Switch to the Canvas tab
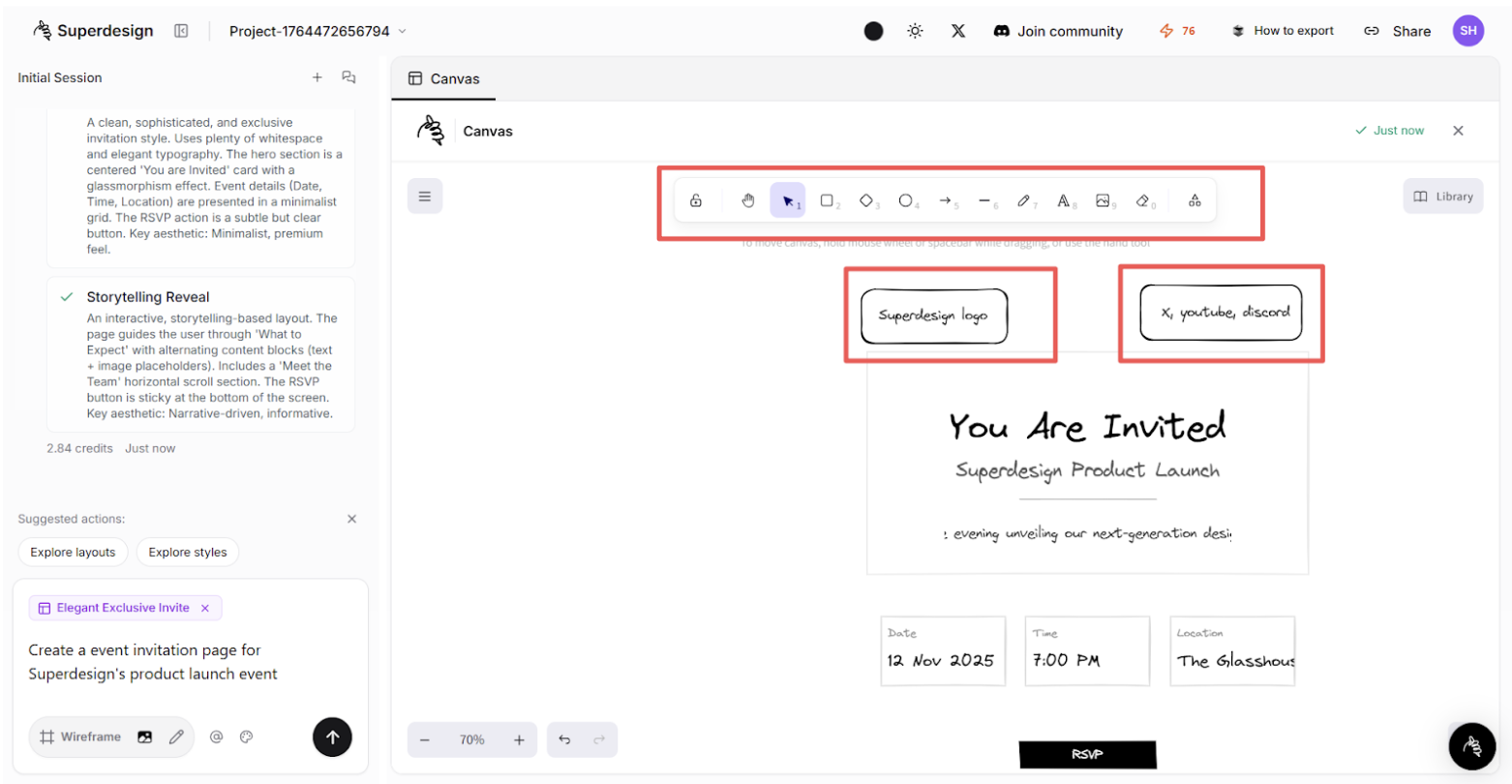 (443, 78)
